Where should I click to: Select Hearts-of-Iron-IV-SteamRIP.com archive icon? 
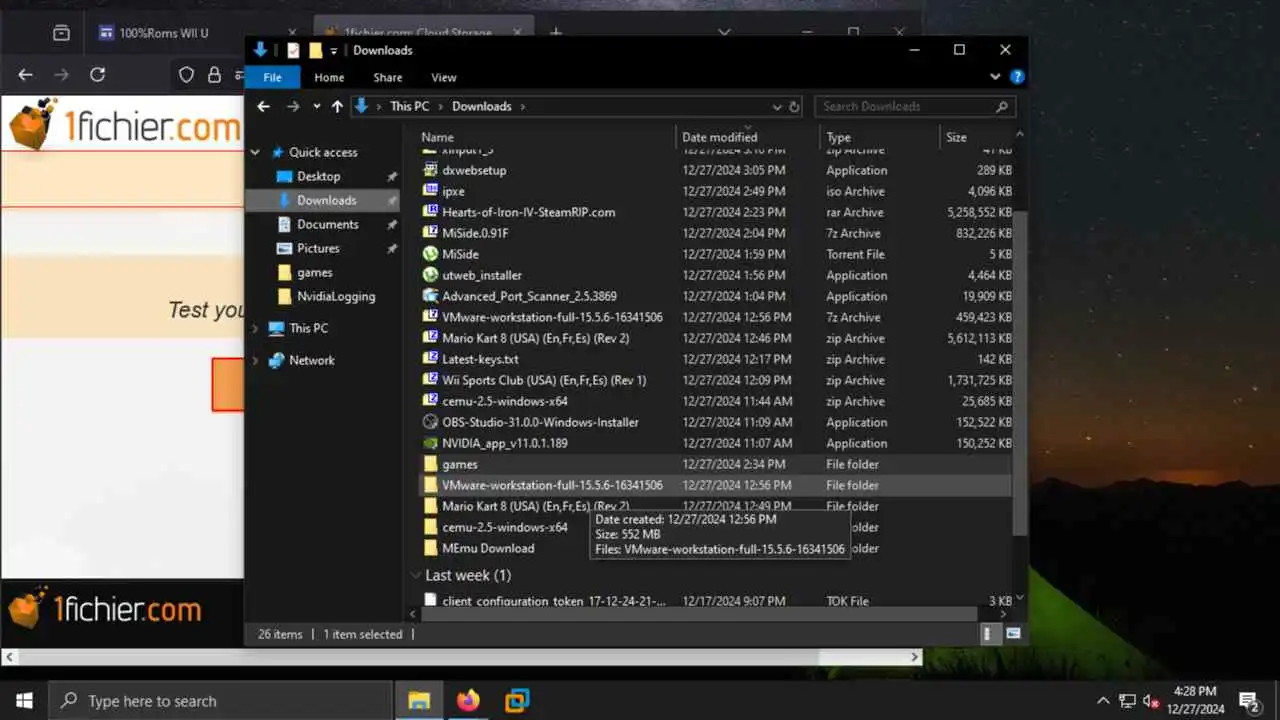(x=431, y=212)
